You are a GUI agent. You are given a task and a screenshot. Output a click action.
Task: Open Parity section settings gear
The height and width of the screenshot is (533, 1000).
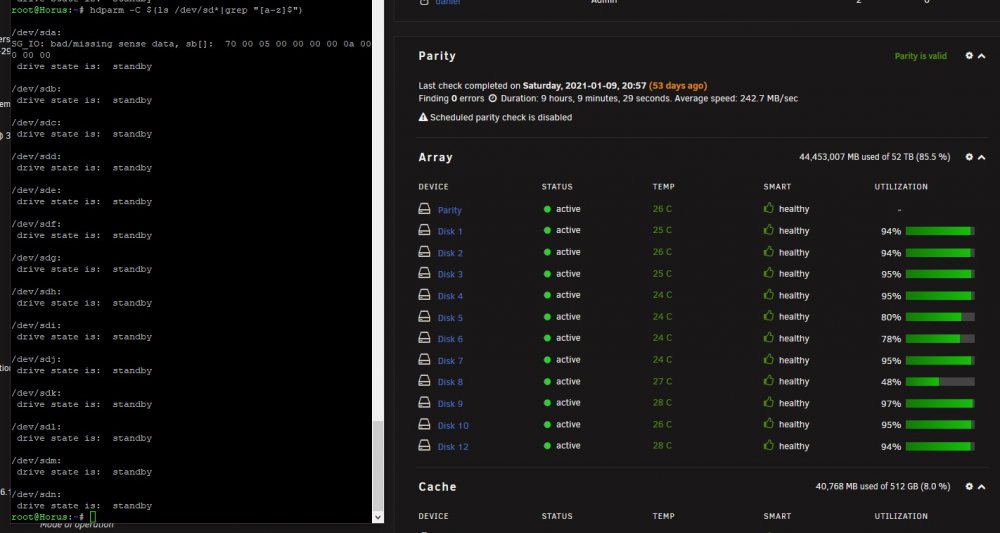tap(969, 56)
